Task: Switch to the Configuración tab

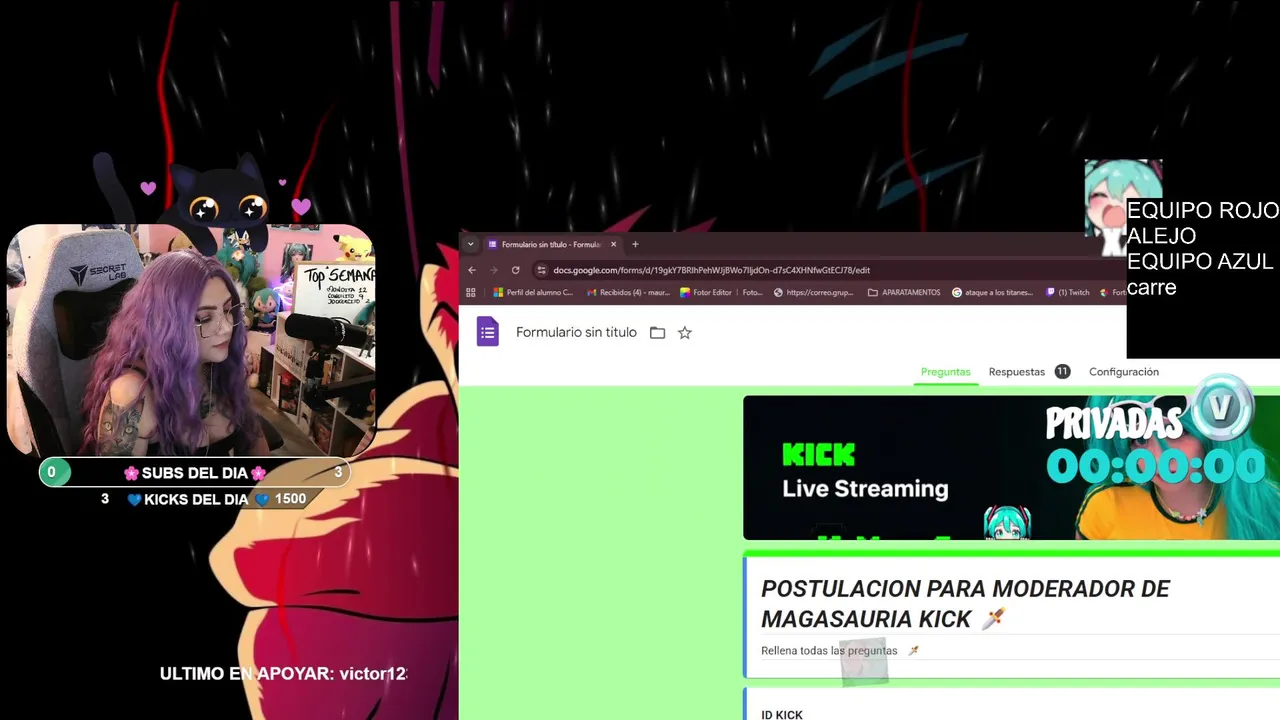Action: tap(1124, 372)
